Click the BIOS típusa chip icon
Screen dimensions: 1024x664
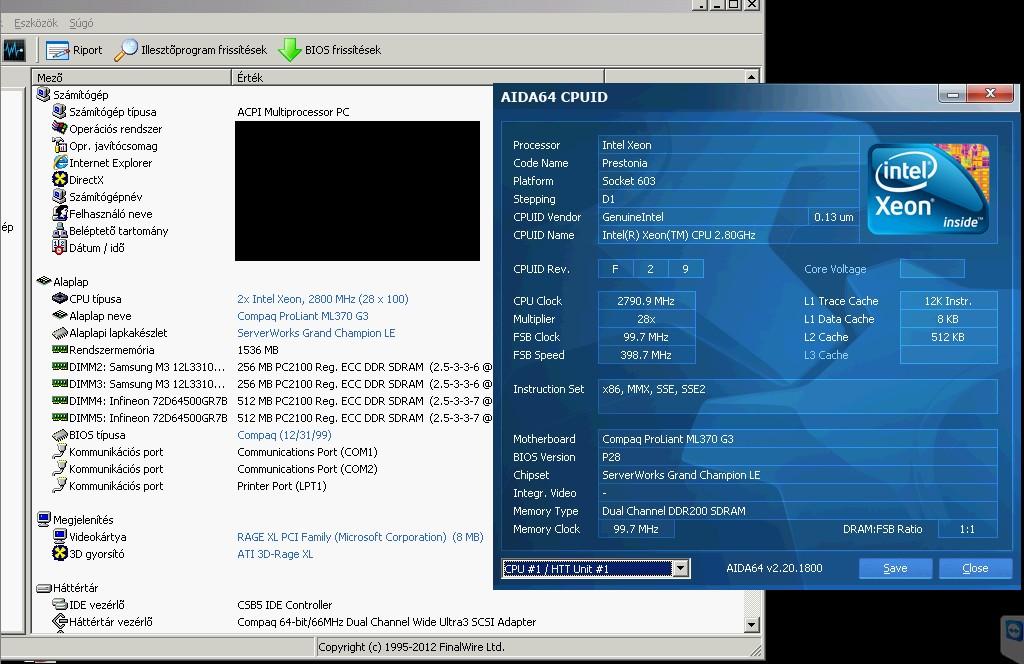(60, 435)
